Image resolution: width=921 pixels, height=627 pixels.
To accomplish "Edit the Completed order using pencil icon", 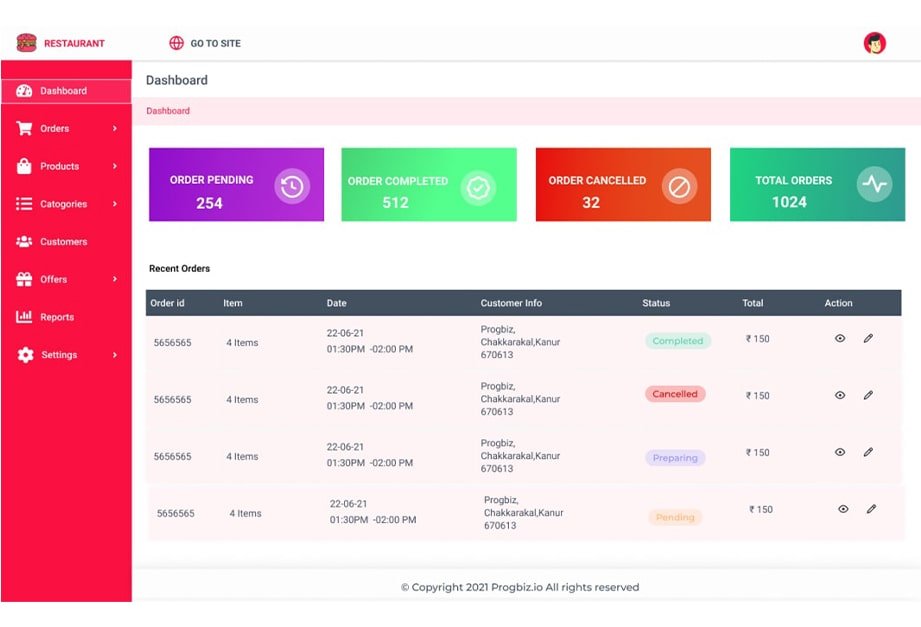I will point(868,339).
